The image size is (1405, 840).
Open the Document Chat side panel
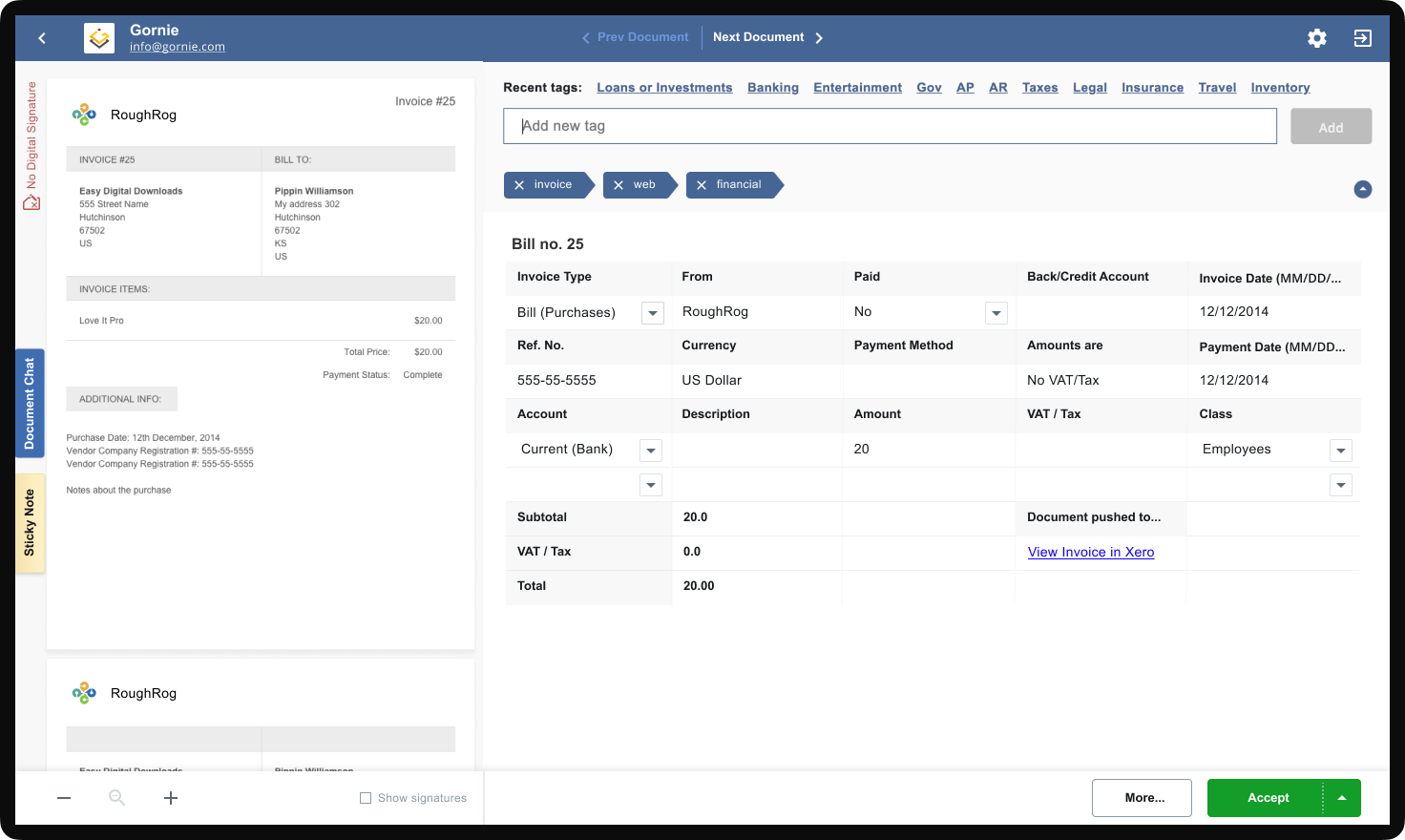pyautogui.click(x=30, y=404)
